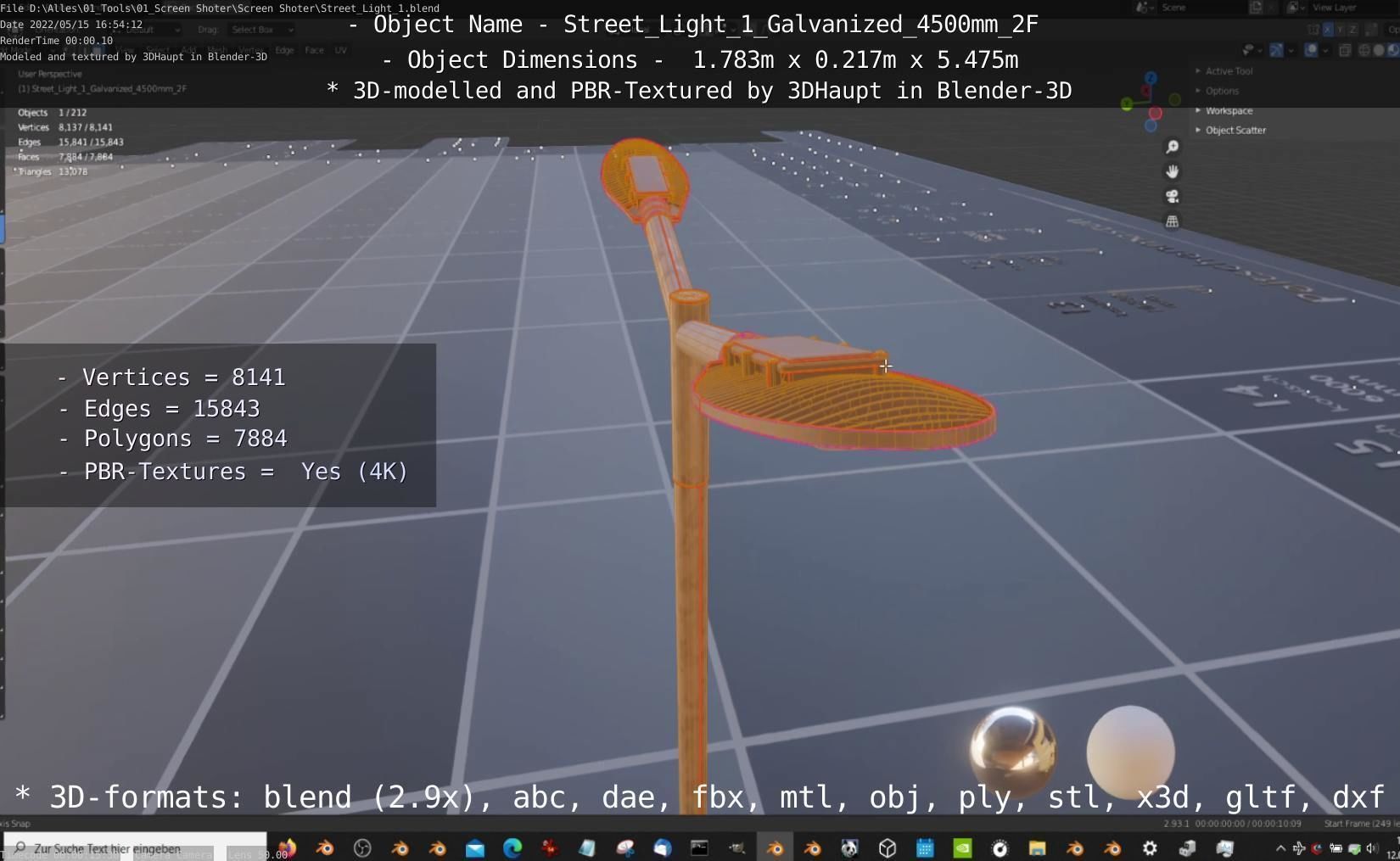This screenshot has height=861, width=1400.
Task: Click the blue Z axis on navigation gizmo
Action: (1151, 78)
